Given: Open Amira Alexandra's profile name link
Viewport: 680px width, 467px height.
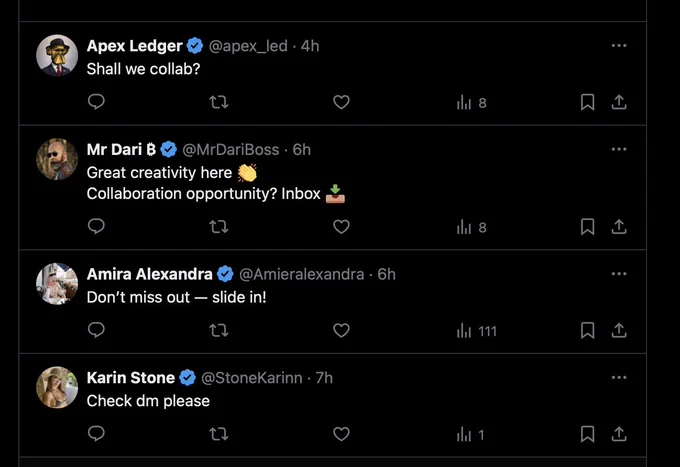Looking at the screenshot, I should click(150, 274).
